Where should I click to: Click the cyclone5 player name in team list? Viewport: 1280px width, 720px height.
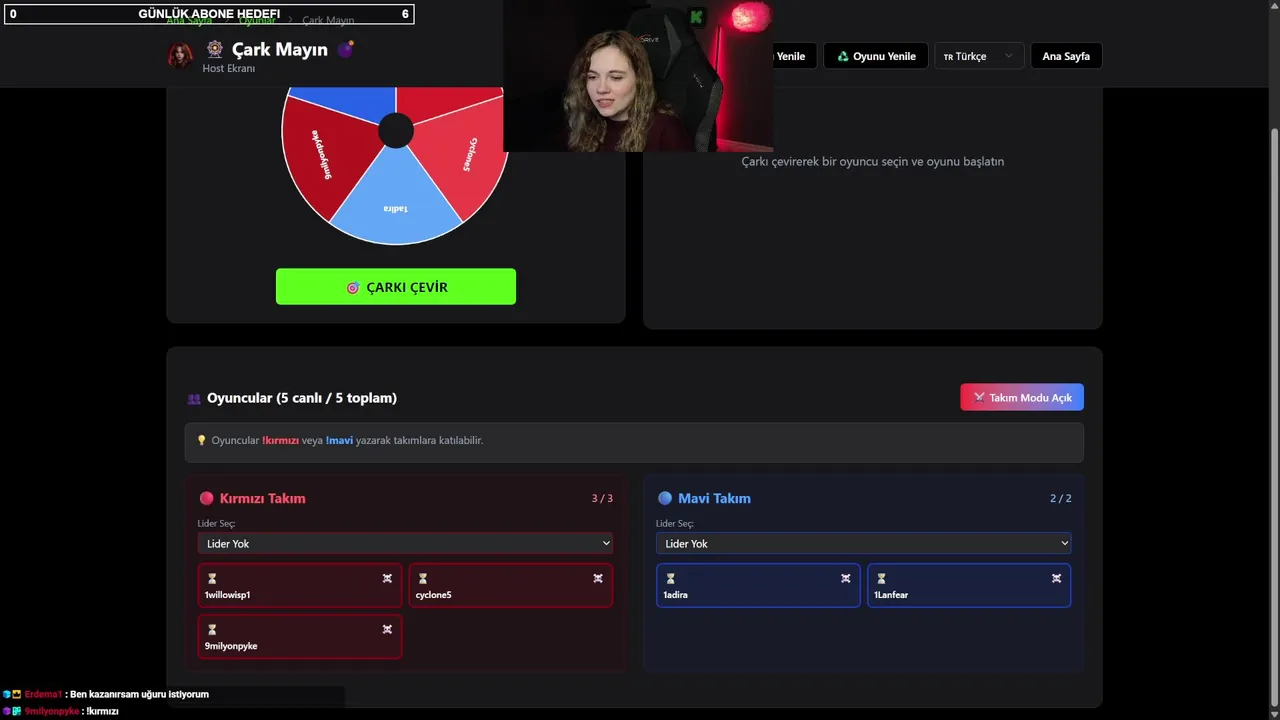[433, 595]
